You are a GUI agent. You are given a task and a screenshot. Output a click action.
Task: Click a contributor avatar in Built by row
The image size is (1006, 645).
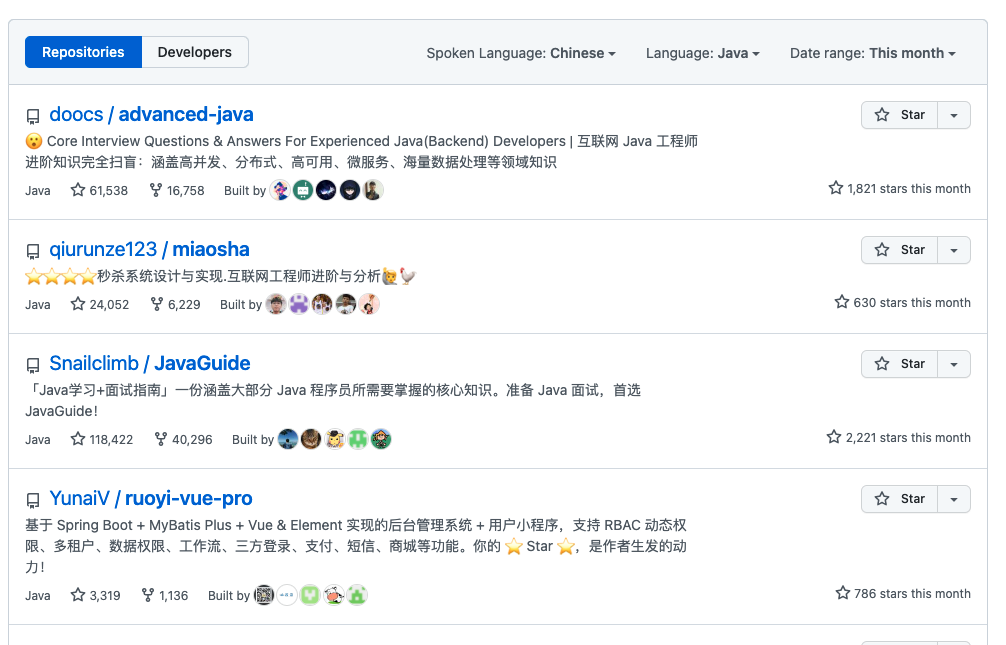pos(279,190)
